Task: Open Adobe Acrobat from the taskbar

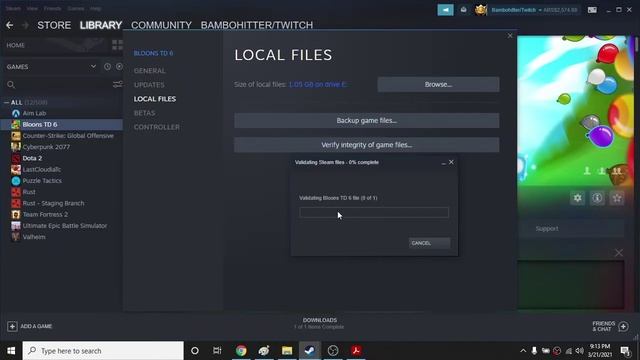Action: pos(356,351)
